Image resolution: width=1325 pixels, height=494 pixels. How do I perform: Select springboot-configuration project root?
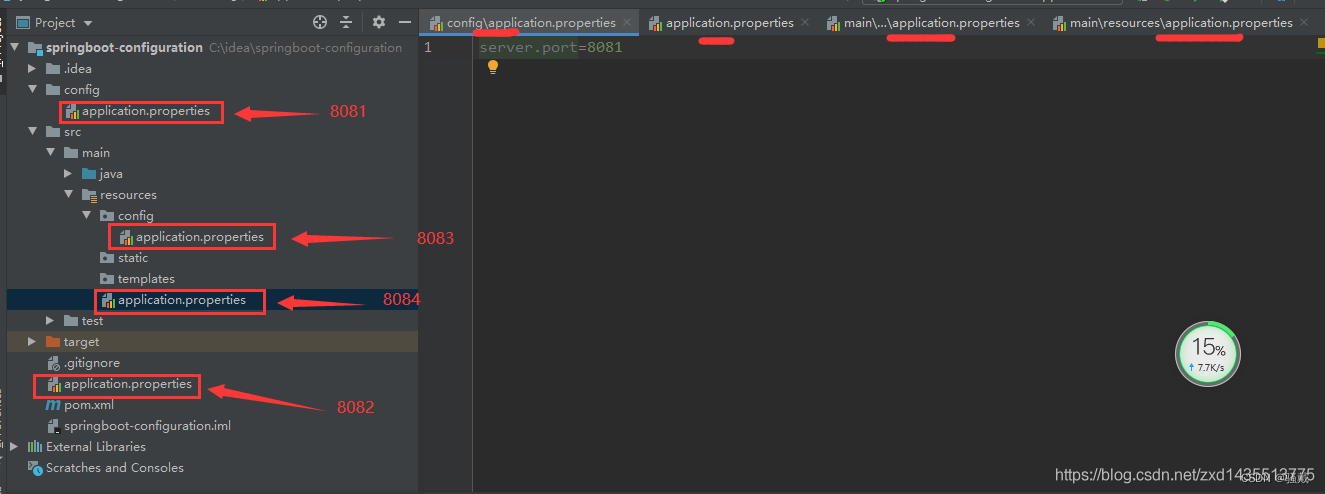124,47
